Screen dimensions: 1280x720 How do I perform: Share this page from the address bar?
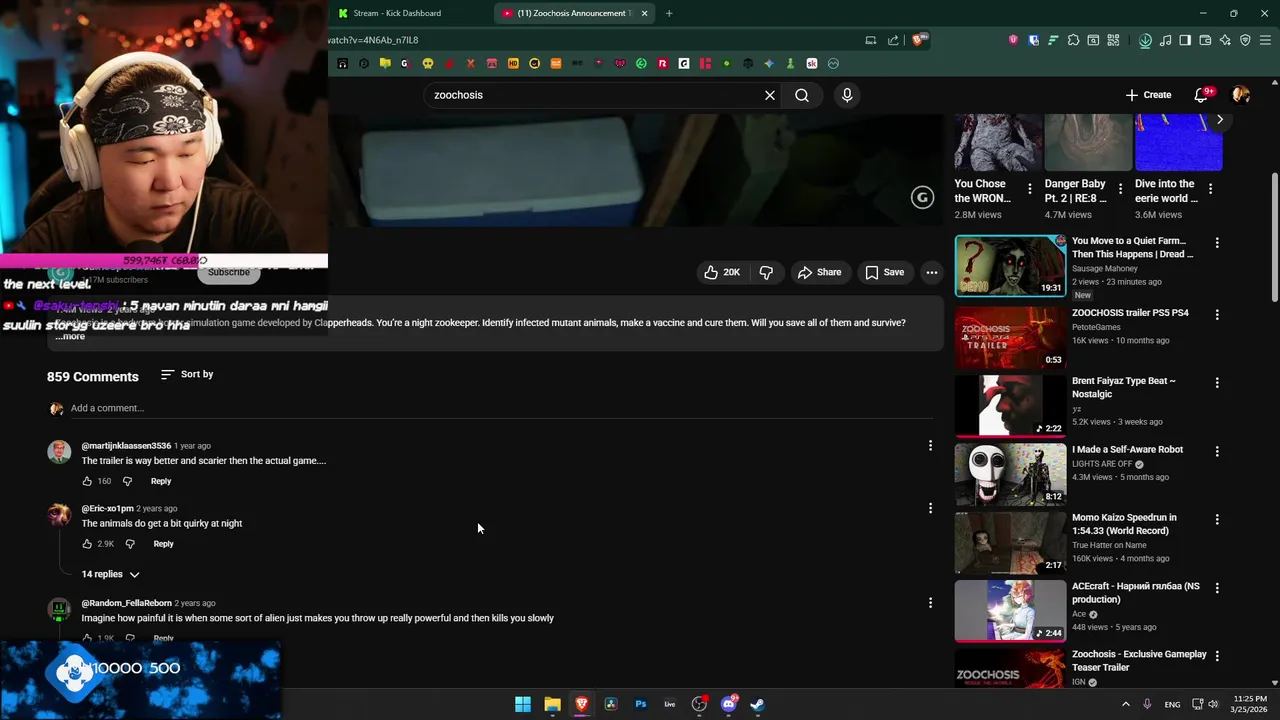(893, 40)
